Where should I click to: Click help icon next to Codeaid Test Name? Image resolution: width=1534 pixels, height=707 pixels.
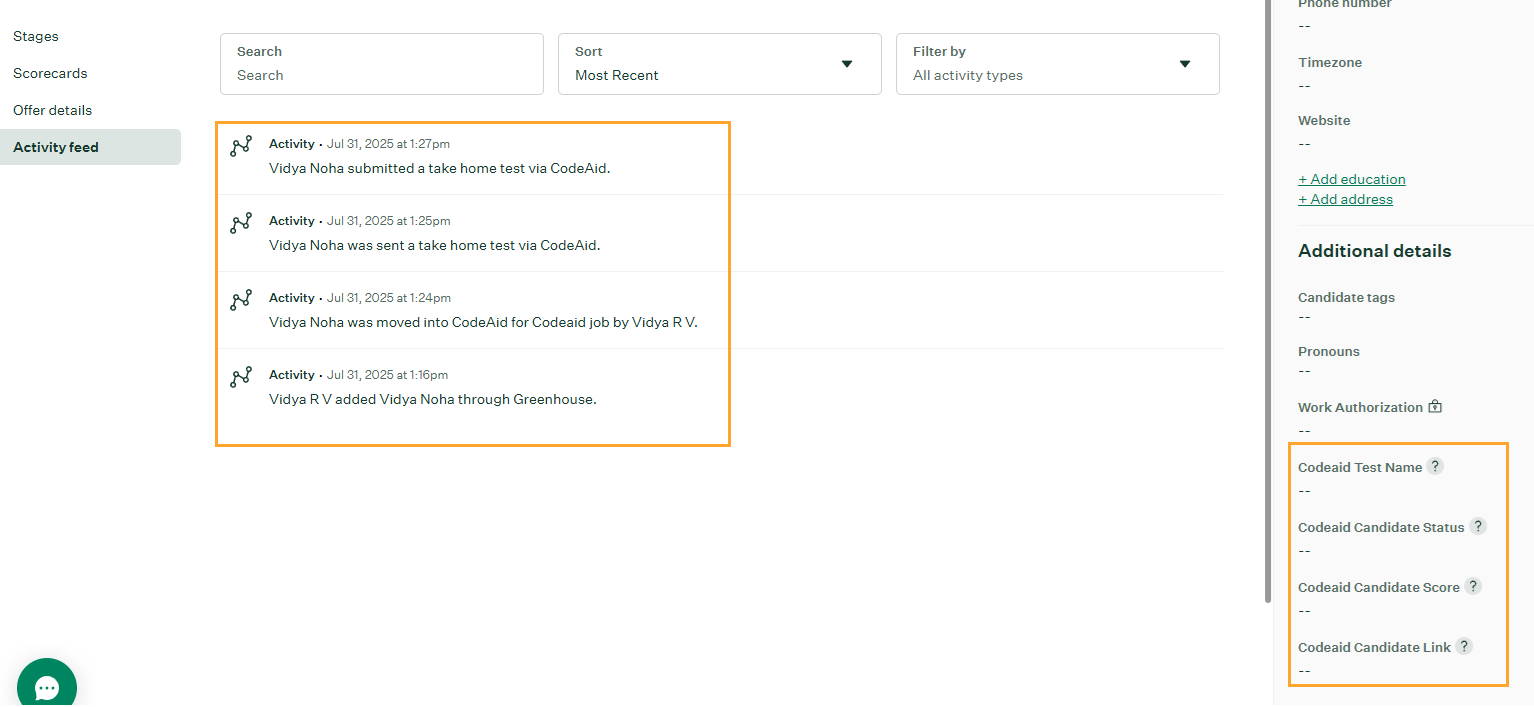pyautogui.click(x=1435, y=466)
